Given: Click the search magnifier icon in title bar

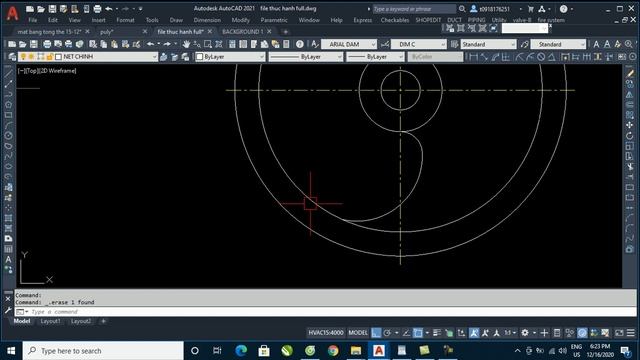Looking at the screenshot, I should pos(462,9).
